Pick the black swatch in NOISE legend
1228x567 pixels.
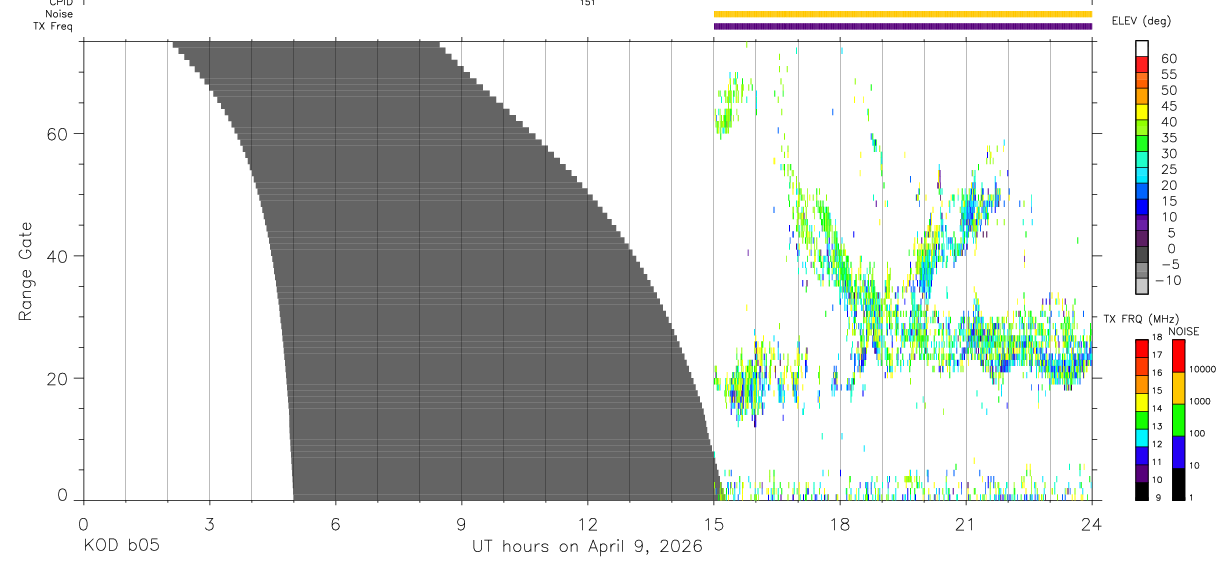1179,484
